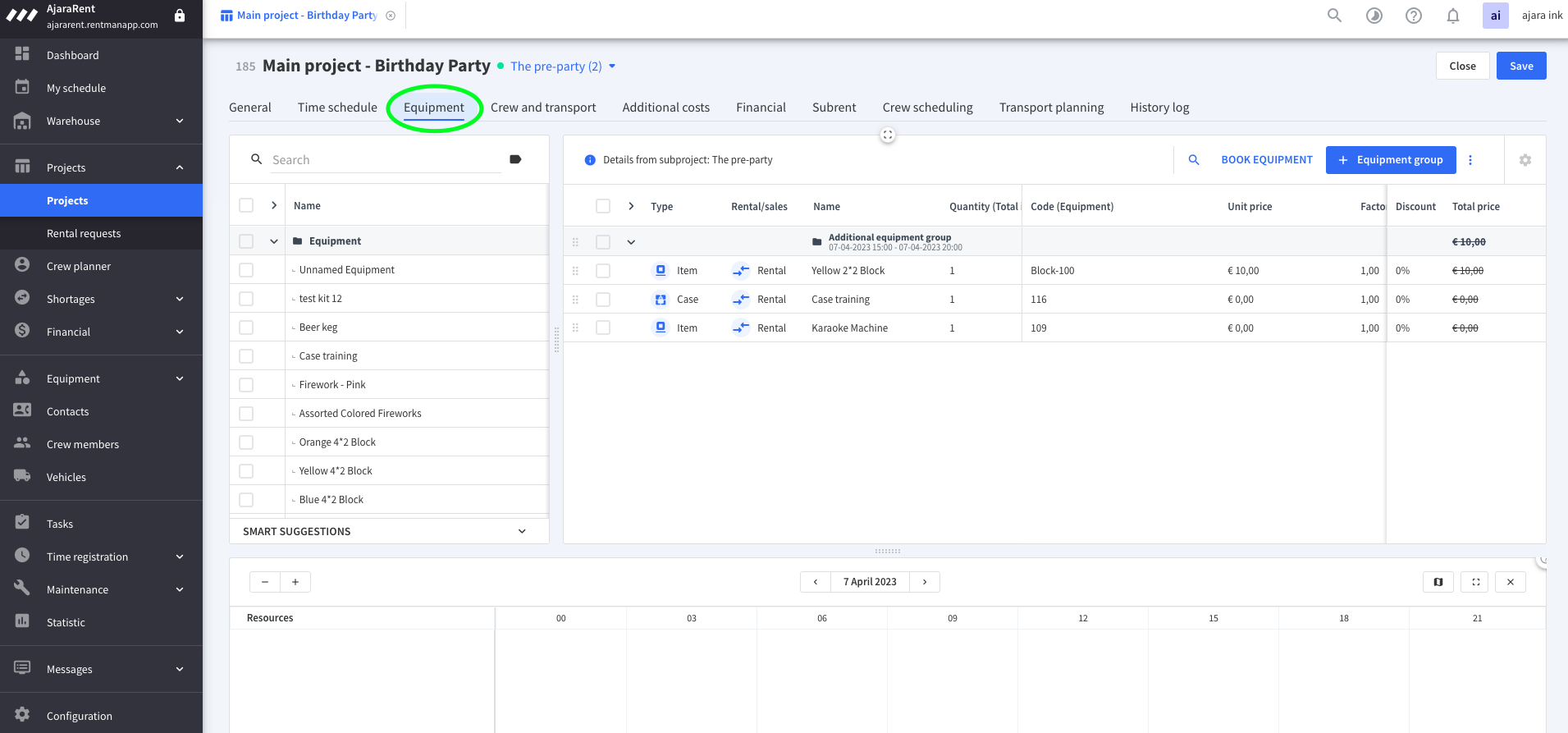Viewport: 1568px width, 733px height.
Task: Check the Firework - Pink checkbox
Action: (246, 385)
